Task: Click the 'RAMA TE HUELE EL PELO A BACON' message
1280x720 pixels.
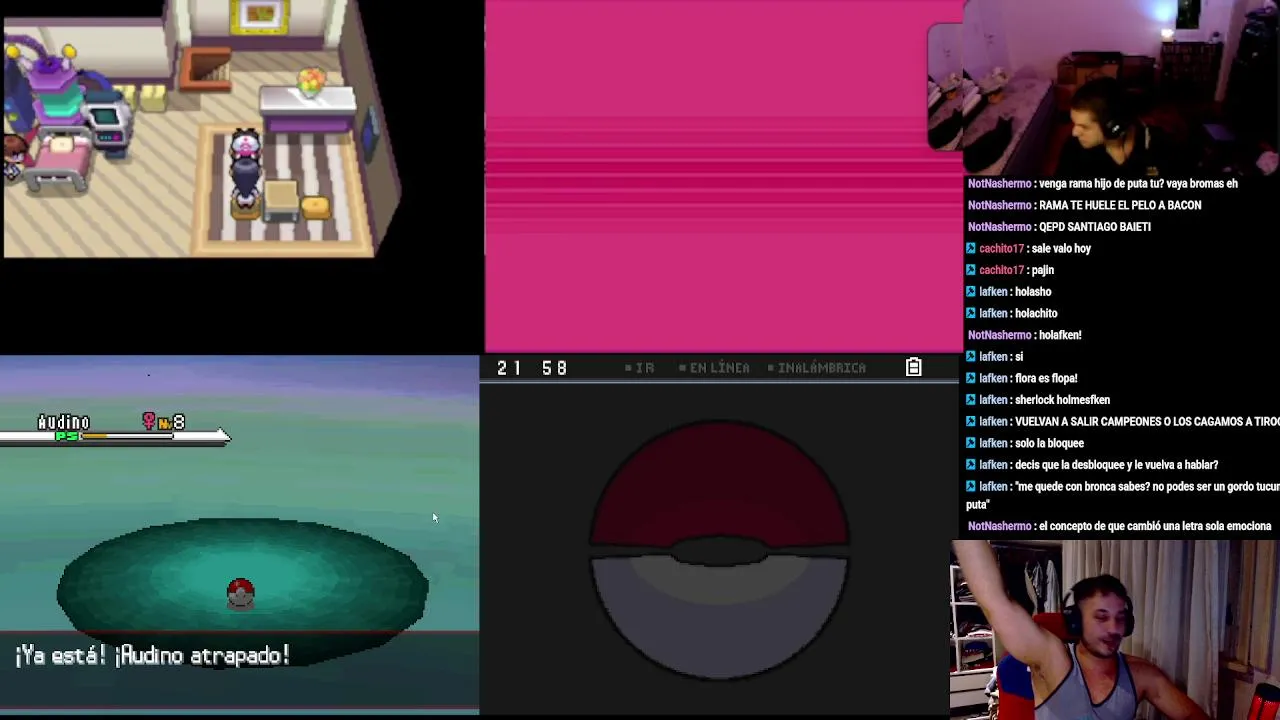Action: click(1120, 205)
